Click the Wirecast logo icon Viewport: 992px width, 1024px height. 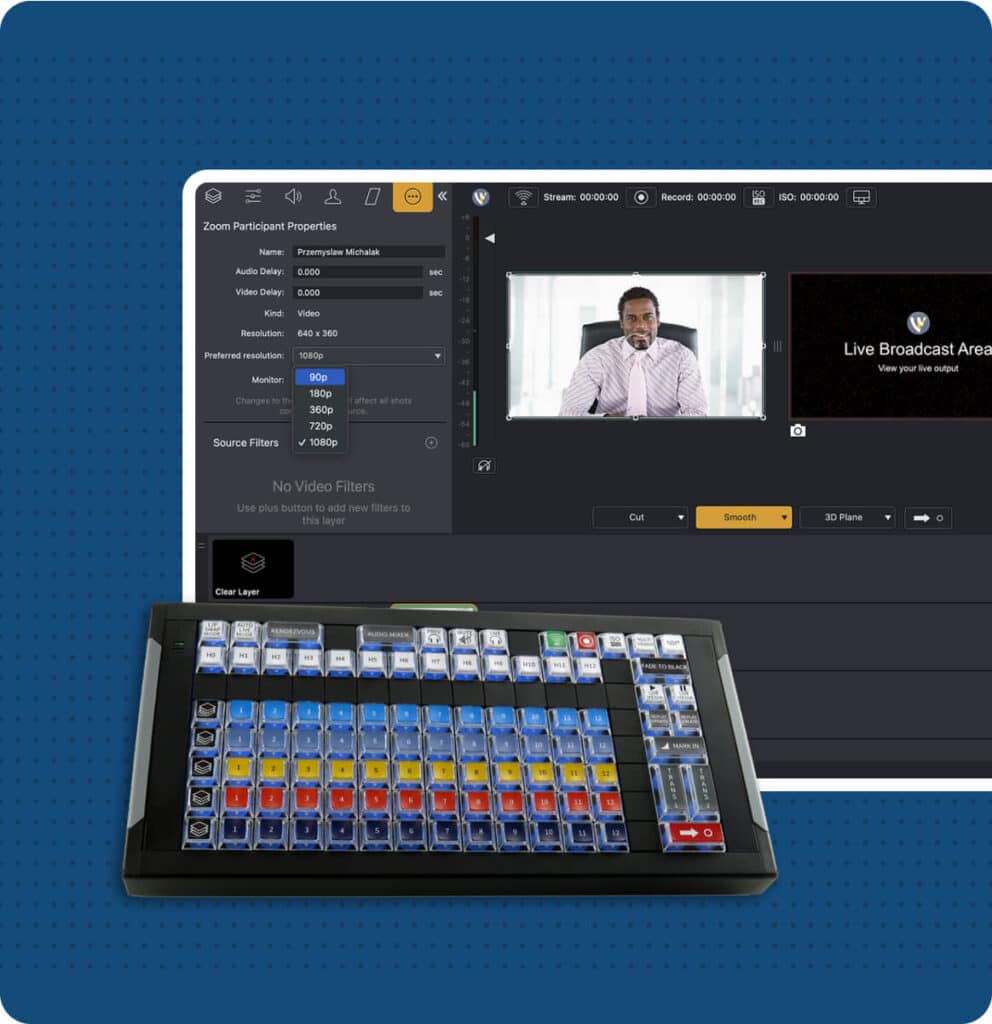pyautogui.click(x=479, y=197)
